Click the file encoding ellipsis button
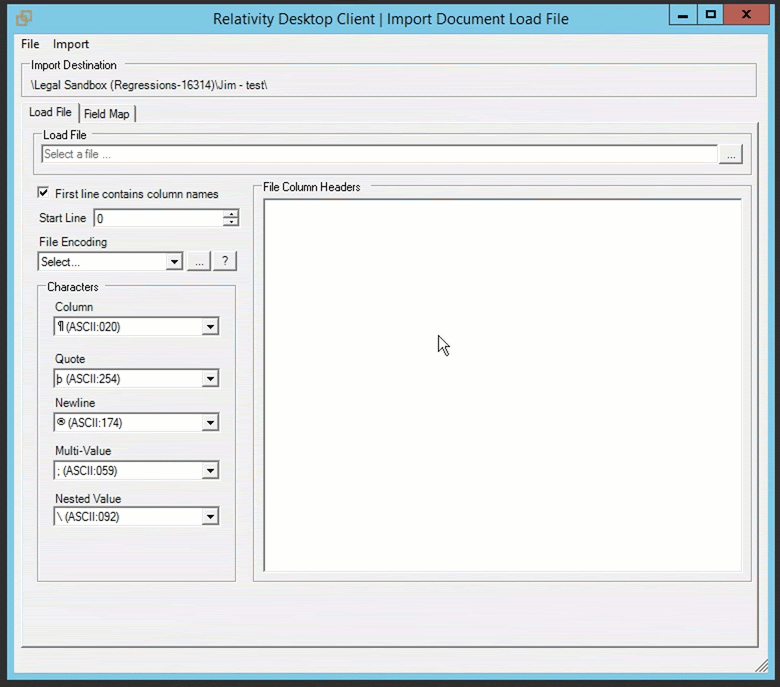 tap(199, 261)
